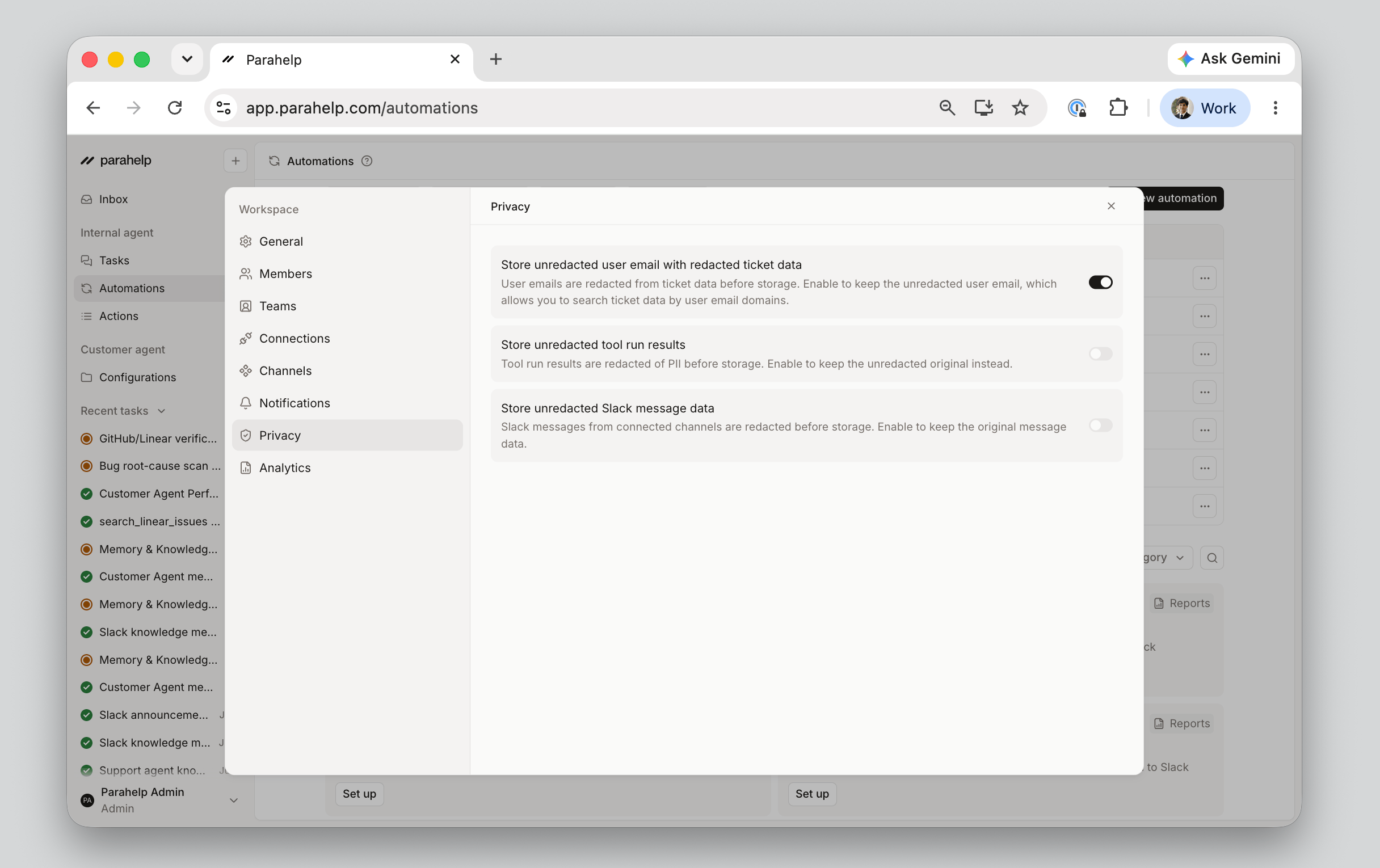
Task: Click the install app icon in address bar
Action: 983,108
